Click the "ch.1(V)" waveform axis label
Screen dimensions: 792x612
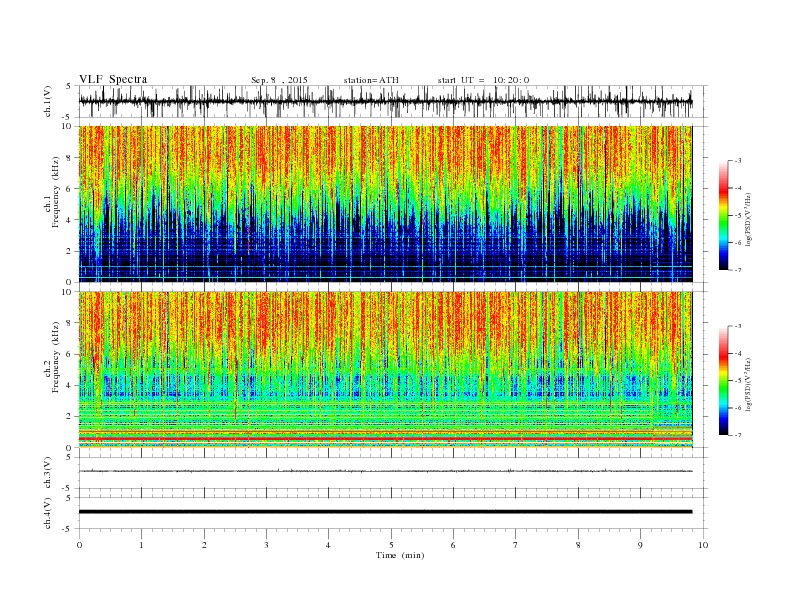tap(48, 101)
